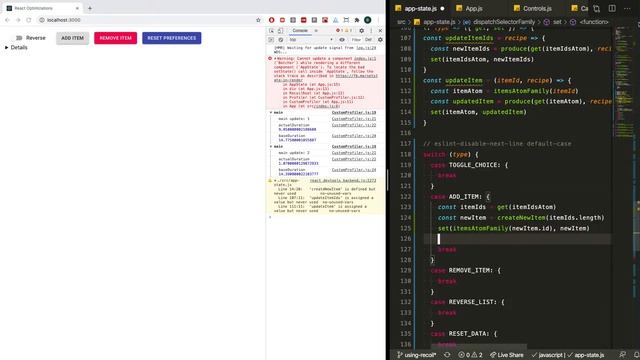The height and width of the screenshot is (360, 640).
Task: Open the top context dropdown in console
Action: pos(311,40)
